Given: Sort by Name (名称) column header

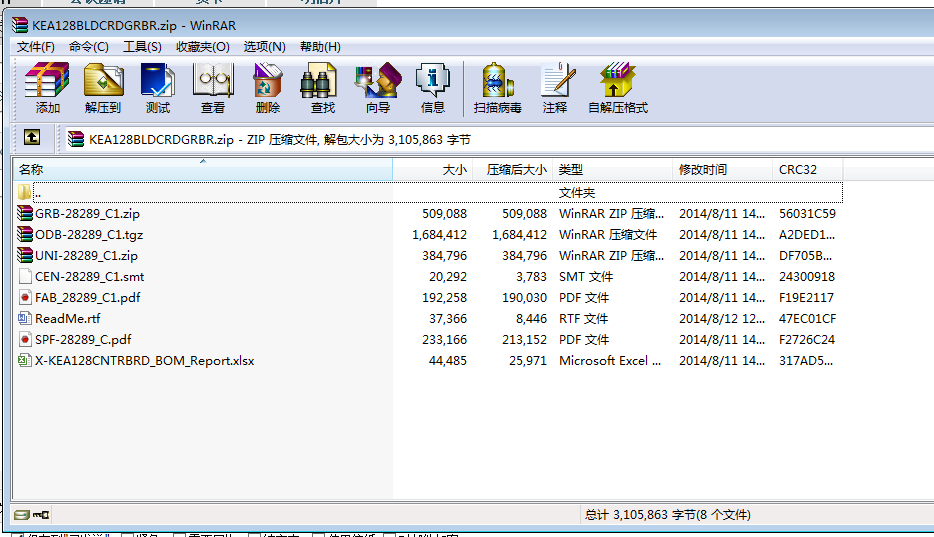Looking at the screenshot, I should point(203,170).
